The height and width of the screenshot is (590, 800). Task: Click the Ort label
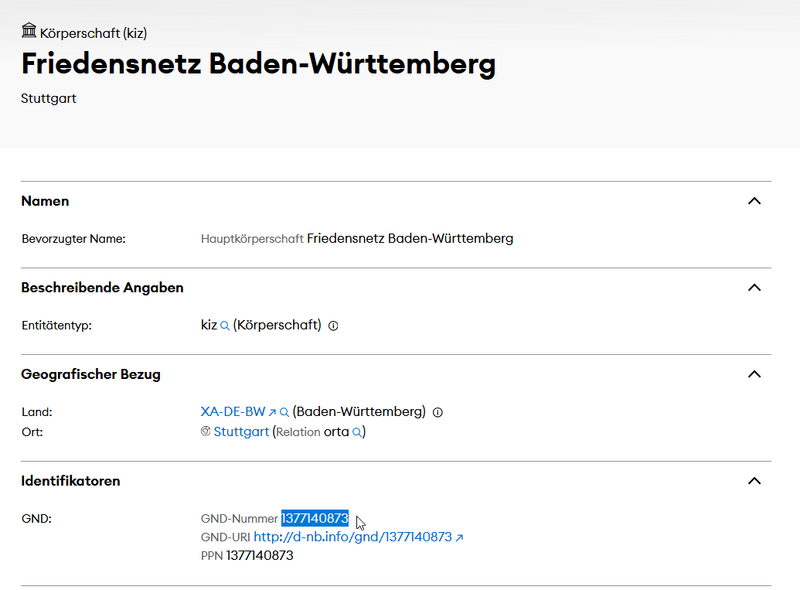32,432
